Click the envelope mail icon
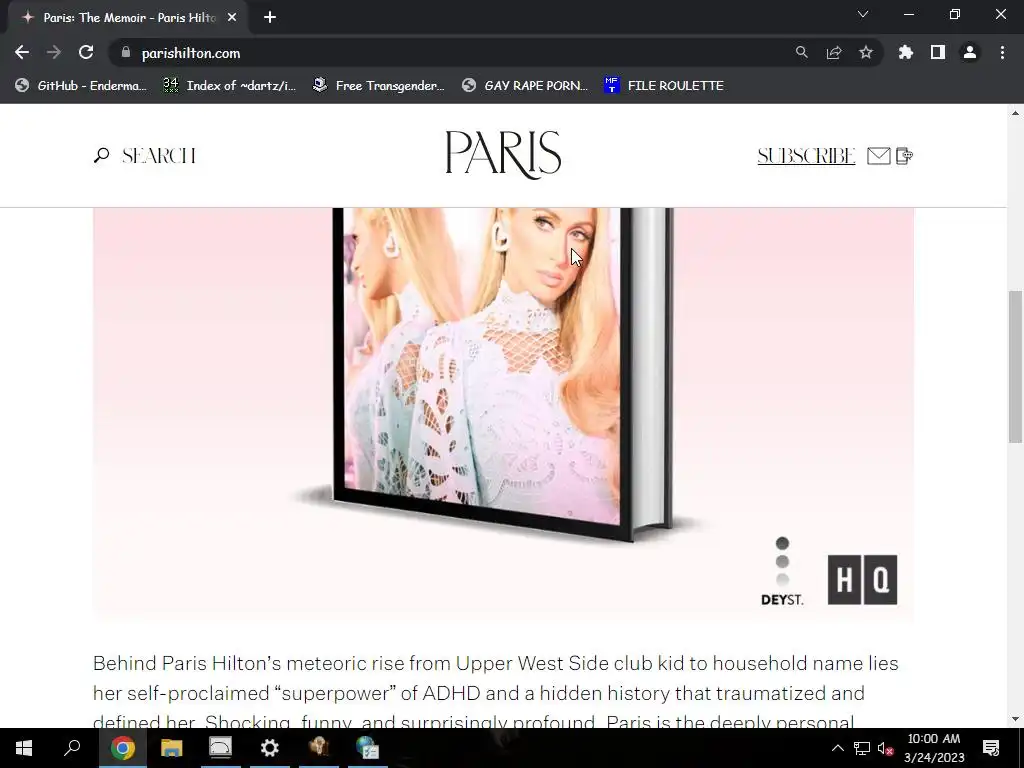The image size is (1024, 768). click(x=878, y=155)
